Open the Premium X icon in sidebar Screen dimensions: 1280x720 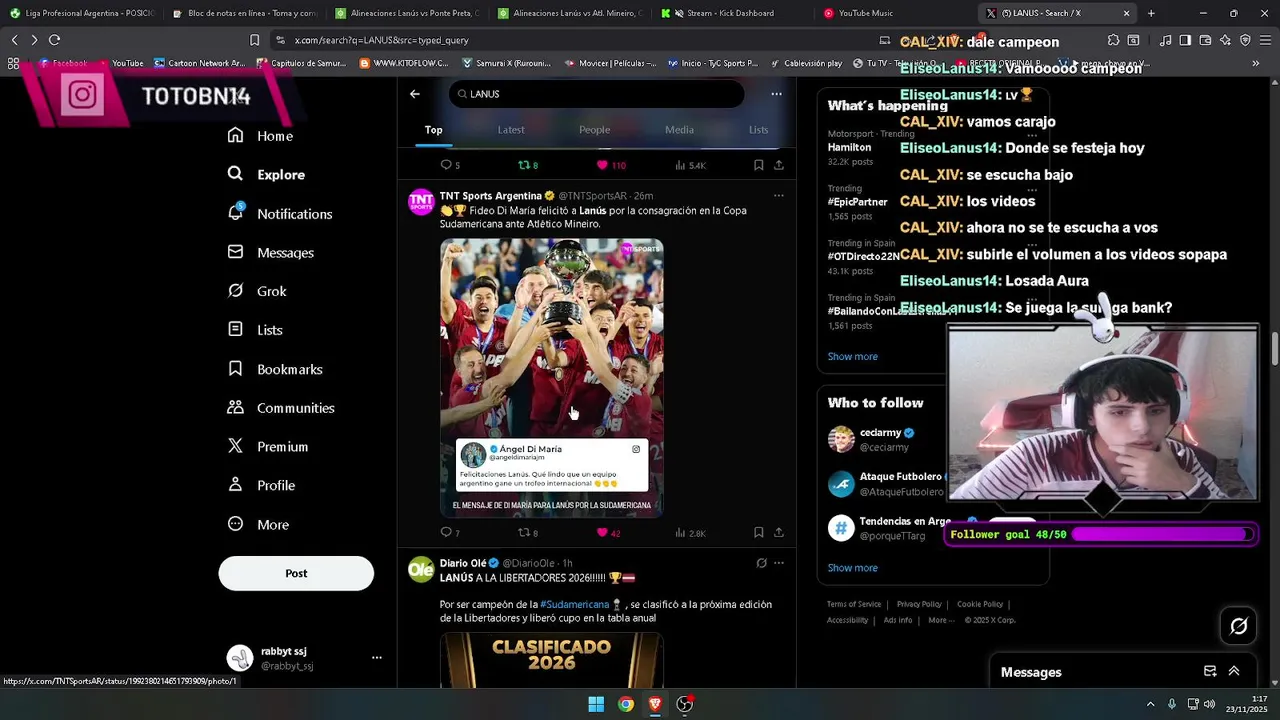(235, 447)
